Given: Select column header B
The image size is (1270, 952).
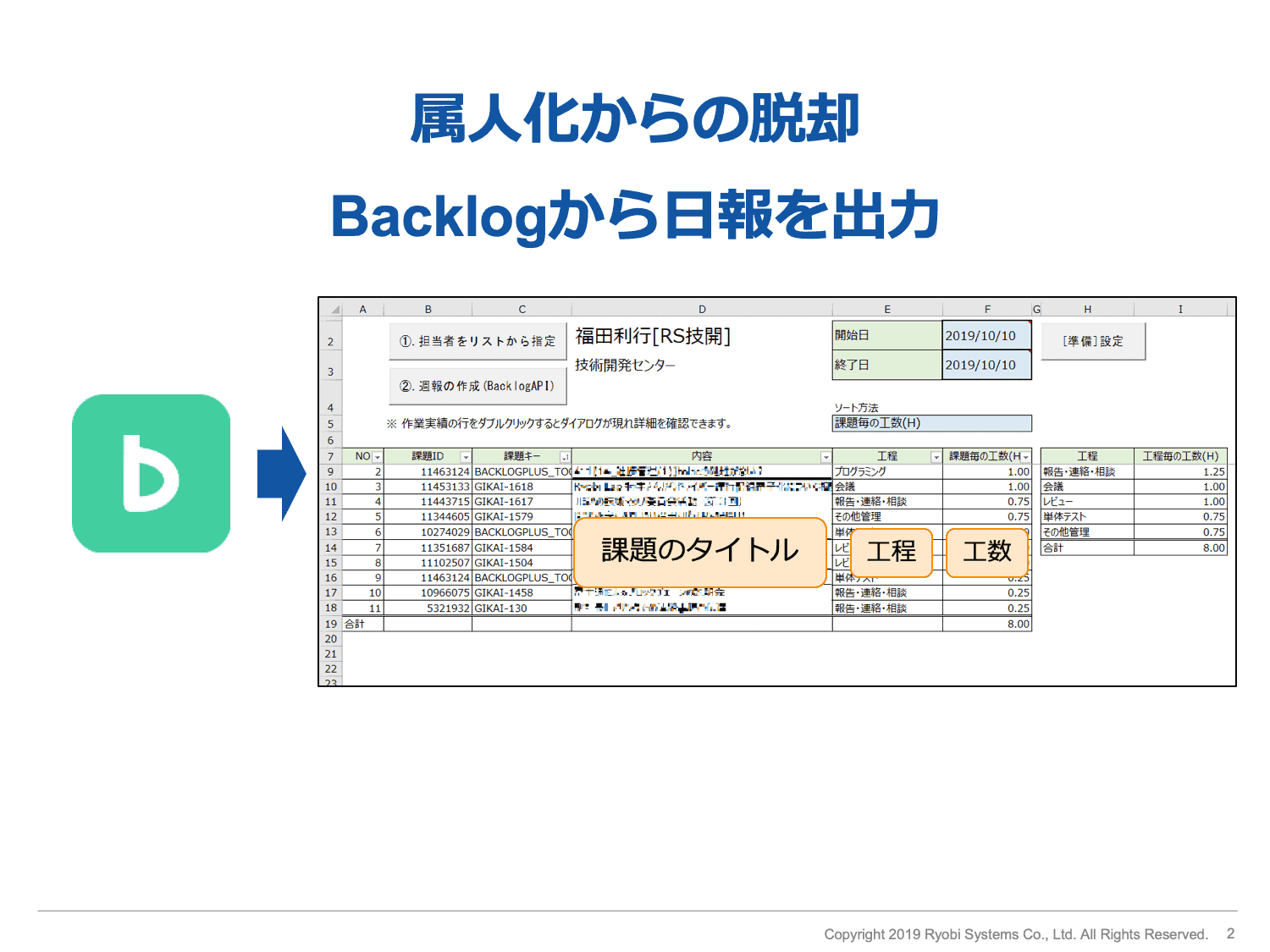Looking at the screenshot, I should click(428, 309).
